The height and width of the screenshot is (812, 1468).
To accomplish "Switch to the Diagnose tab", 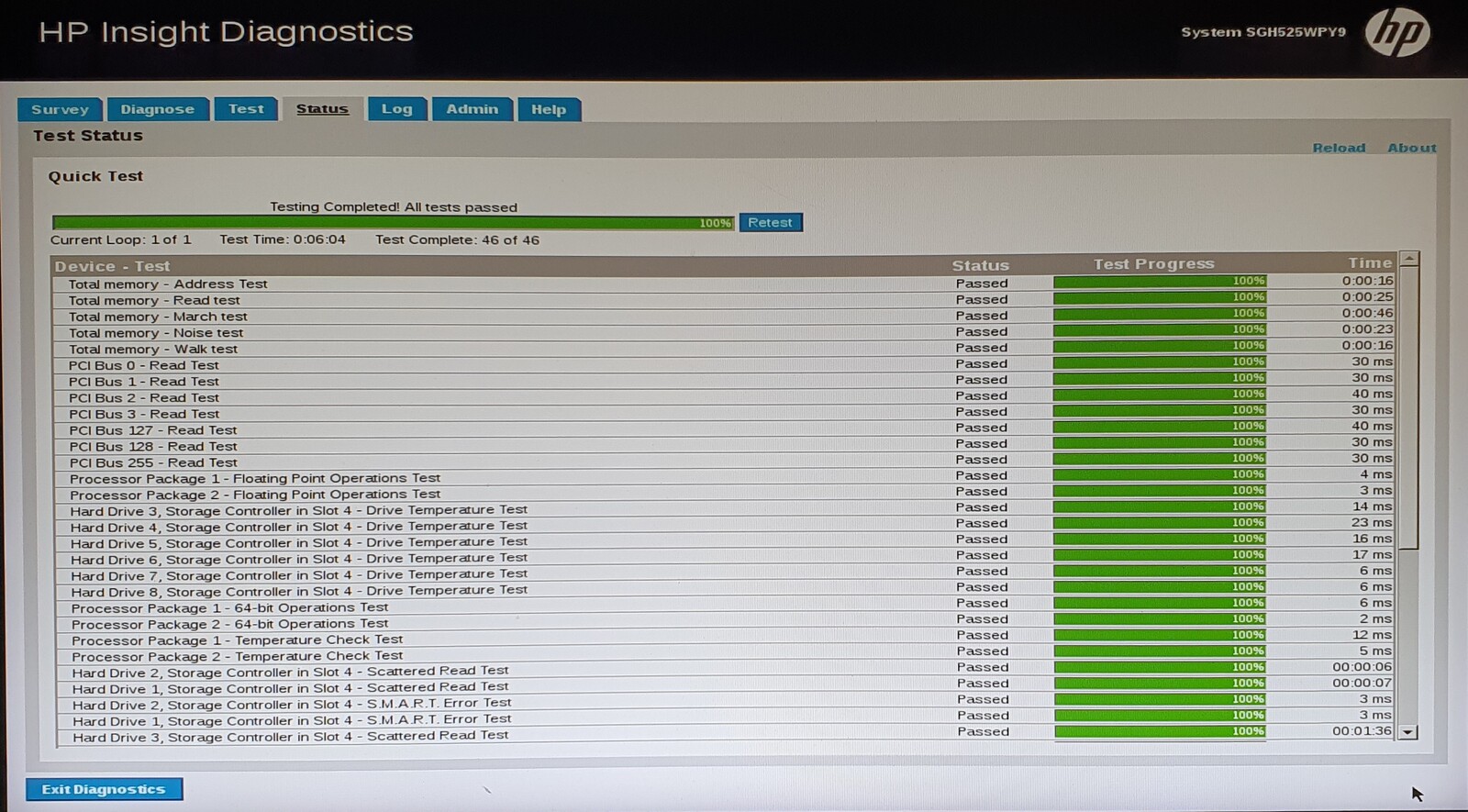I will pos(158,109).
